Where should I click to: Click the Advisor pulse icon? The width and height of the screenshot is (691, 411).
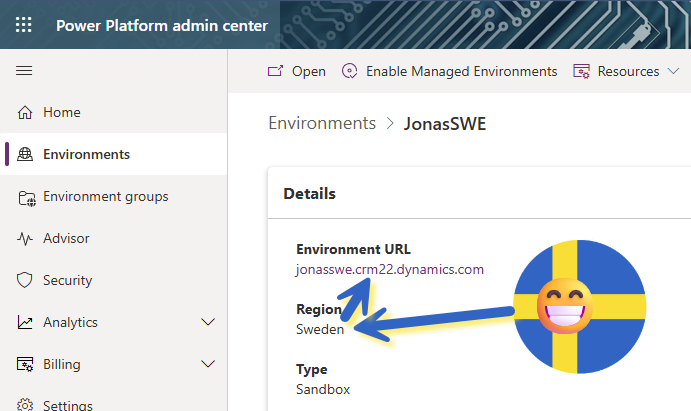25,238
